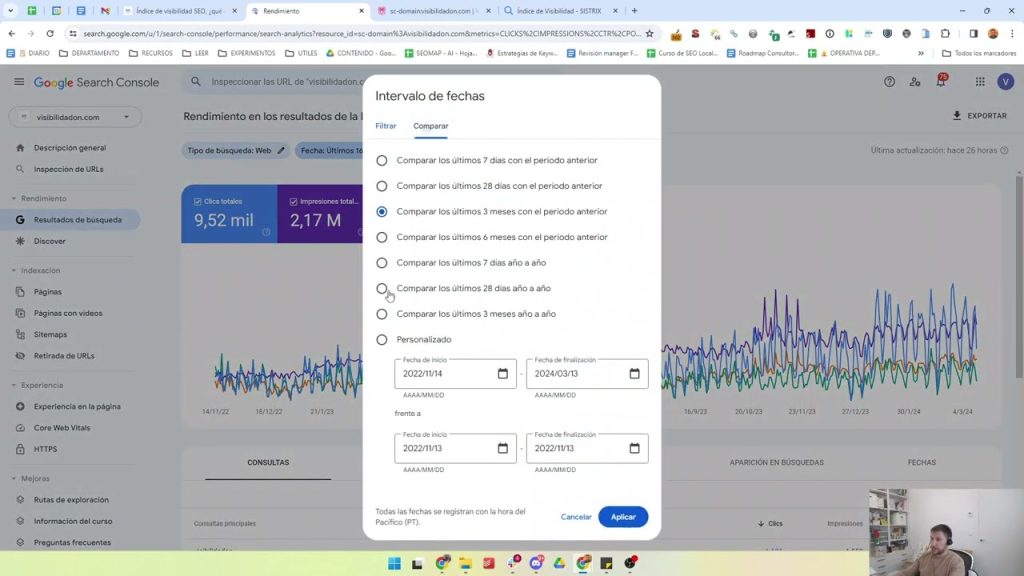Bookmark the page with the star icon
The image size is (1024, 576).
click(649, 33)
